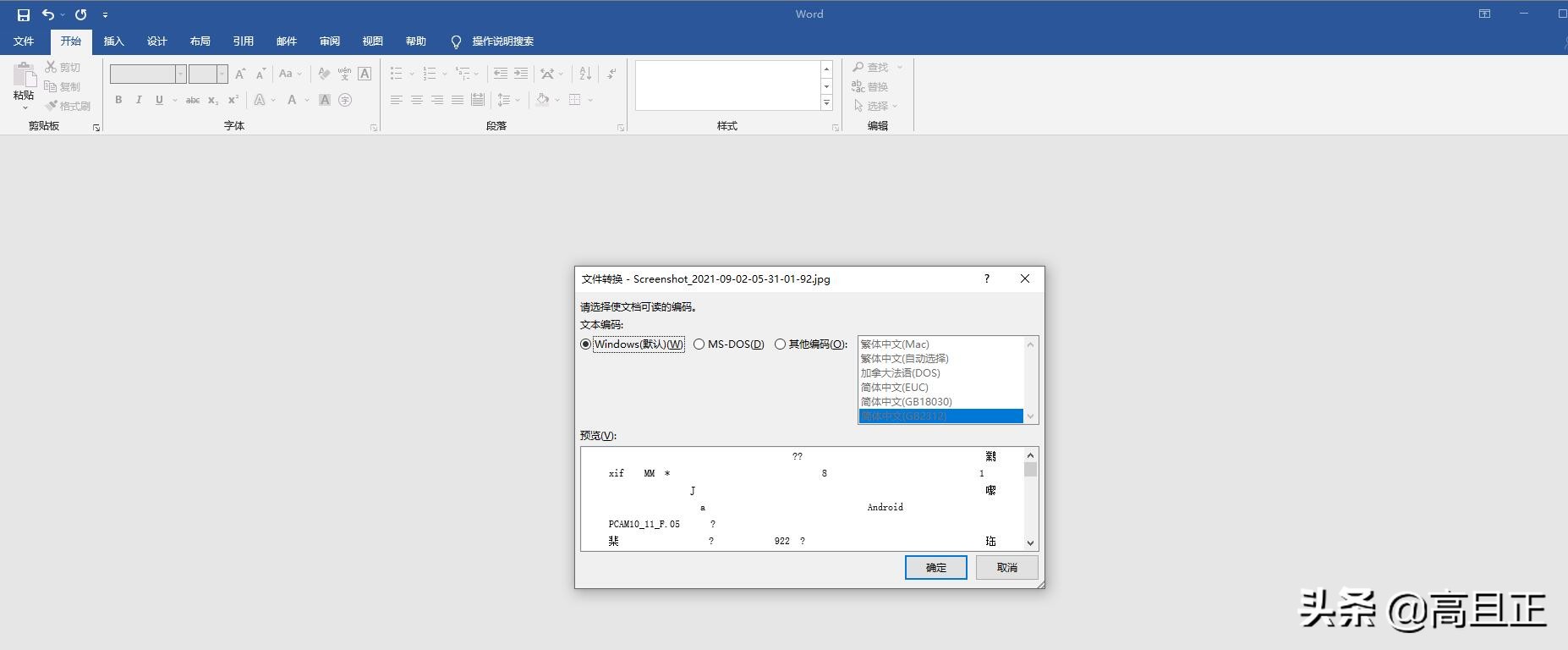The width and height of the screenshot is (1568, 650).
Task: Open the shading paint bucket dropdown
Action: 556,100
